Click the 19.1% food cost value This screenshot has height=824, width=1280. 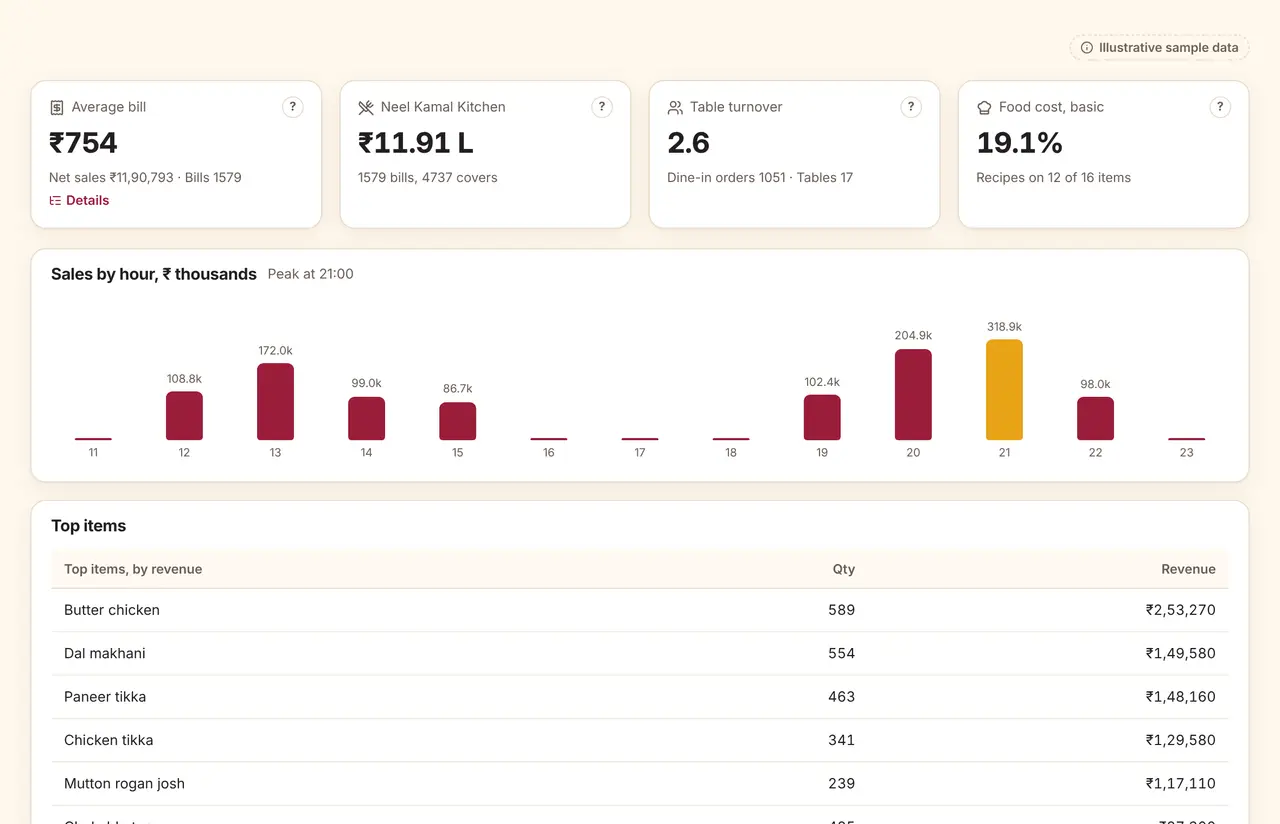1019,143
